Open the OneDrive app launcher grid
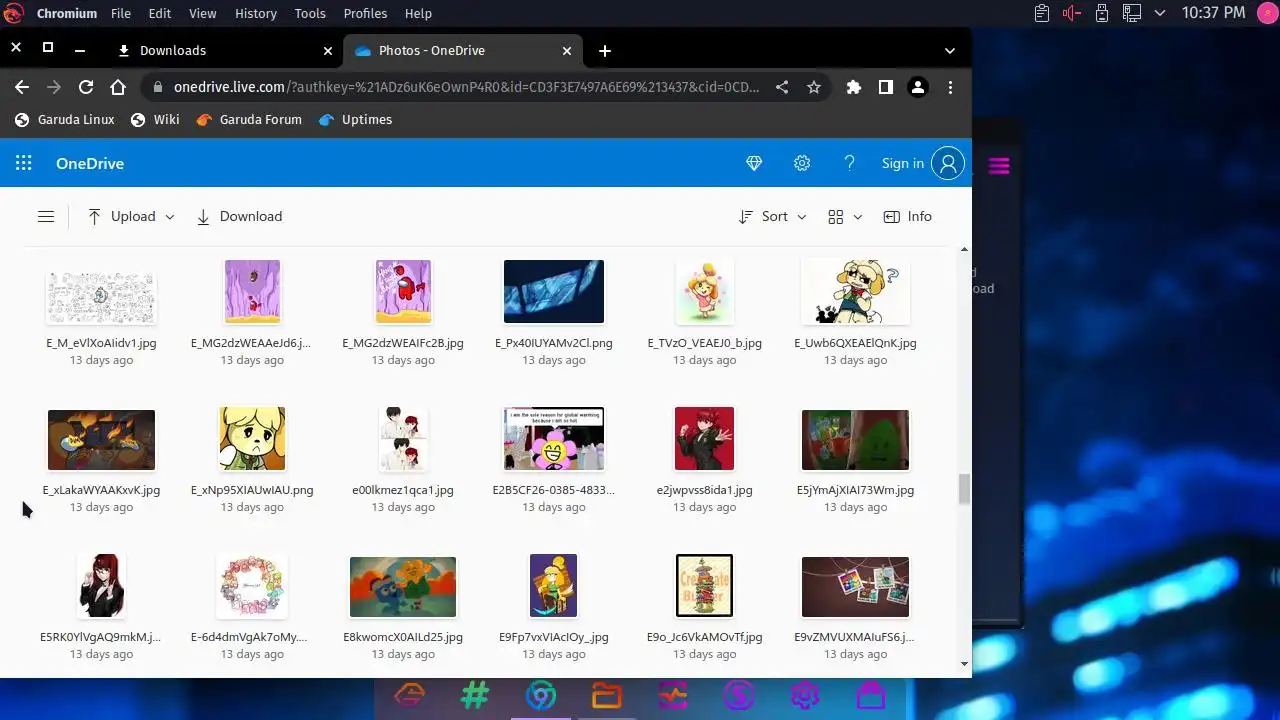Screen dimensions: 1280x720 pos(24,163)
